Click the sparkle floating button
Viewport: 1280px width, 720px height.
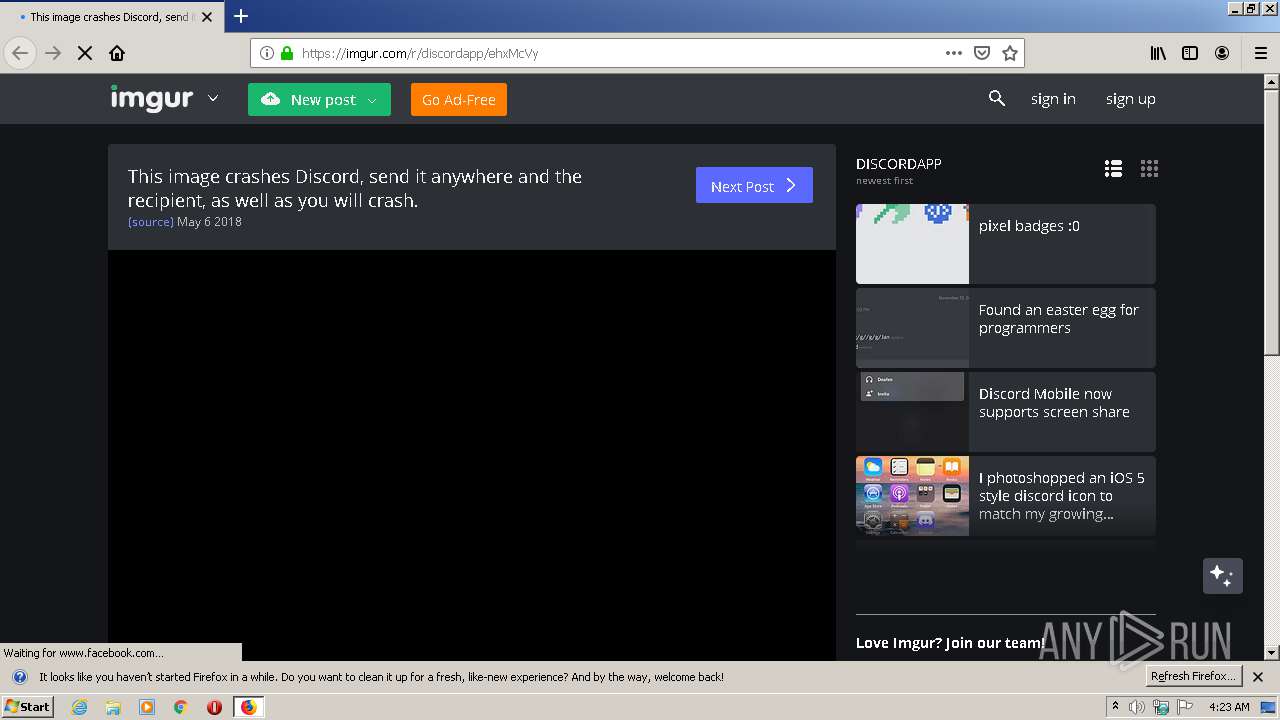[1222, 576]
